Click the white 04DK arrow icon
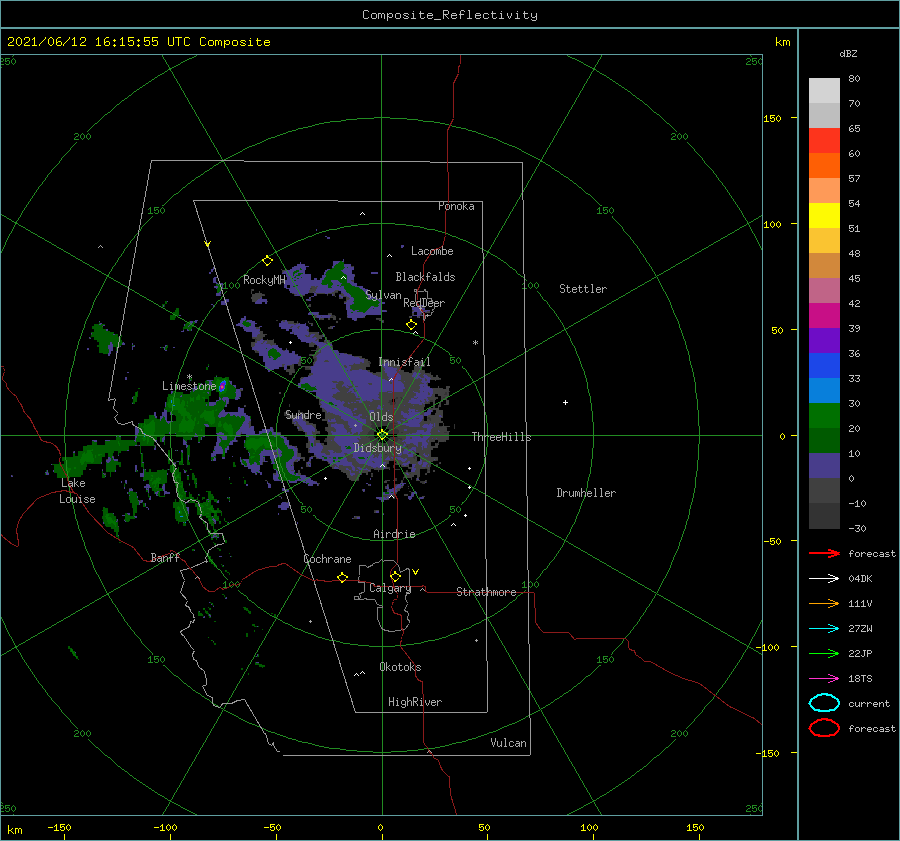Screen dimensions: 900x841 (824, 579)
